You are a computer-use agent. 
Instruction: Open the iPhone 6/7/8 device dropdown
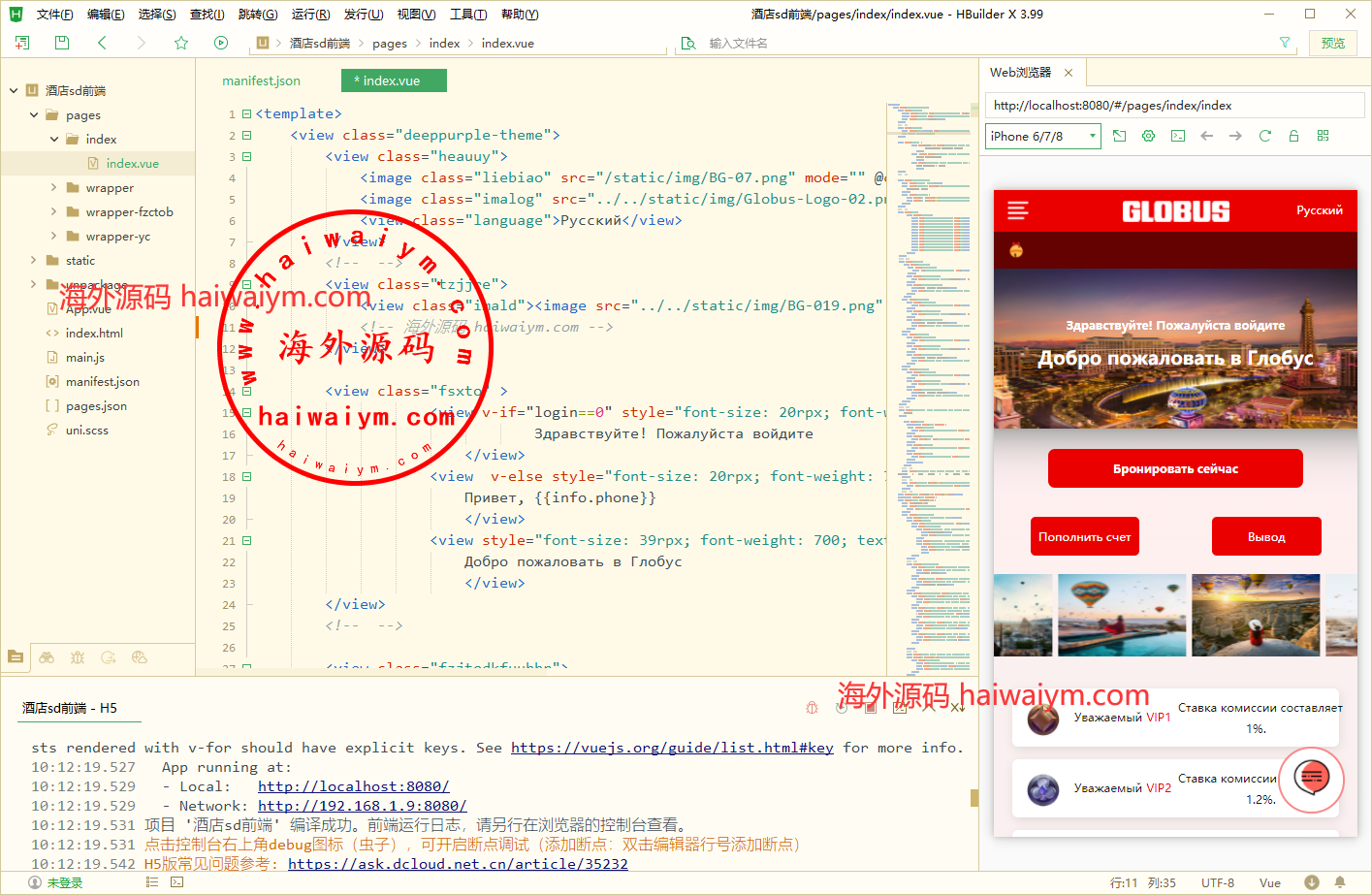click(1043, 136)
